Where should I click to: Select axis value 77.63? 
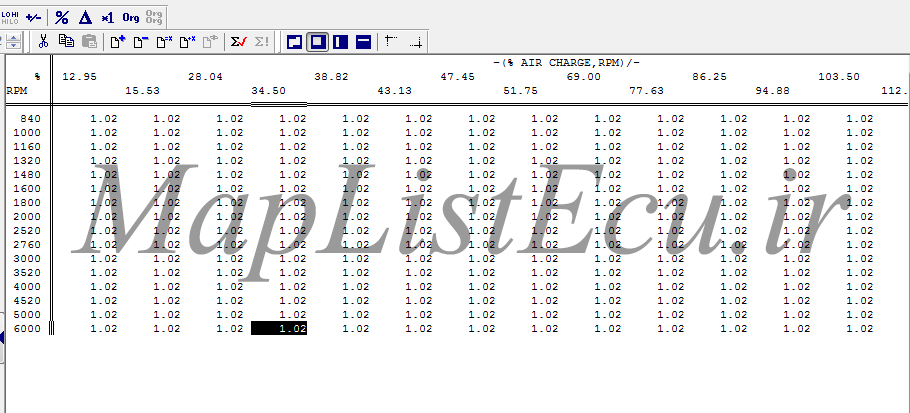[x=647, y=90]
